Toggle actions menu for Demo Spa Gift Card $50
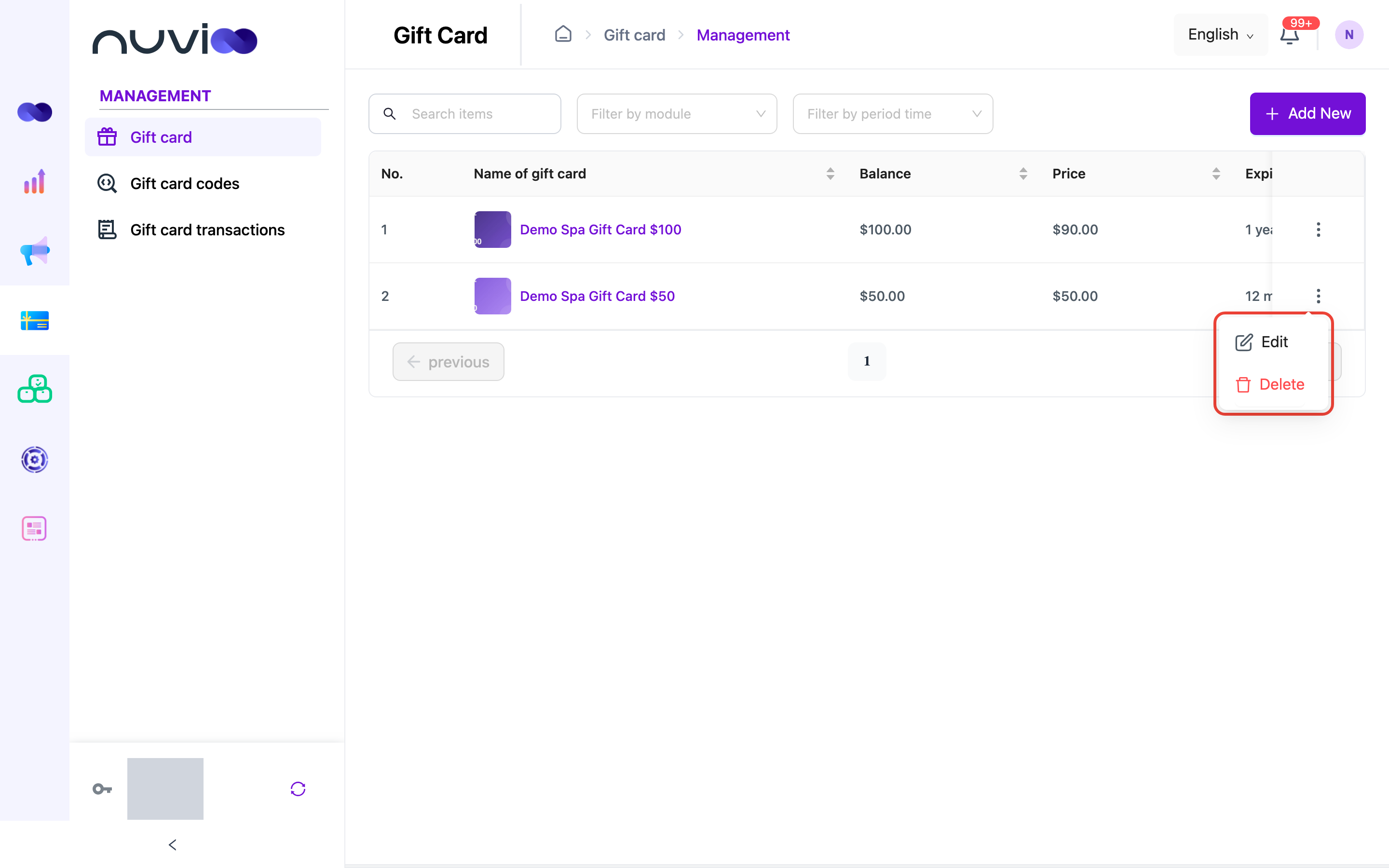 [1319, 296]
